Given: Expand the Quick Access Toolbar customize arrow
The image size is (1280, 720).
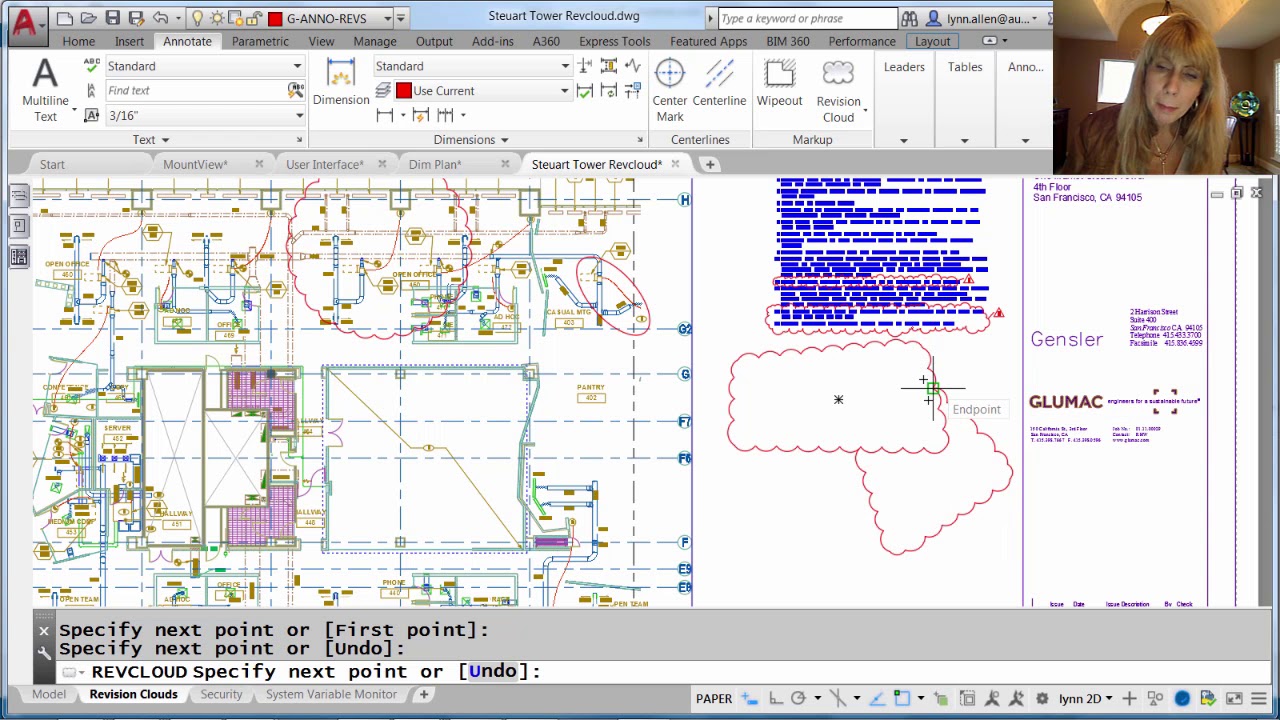Looking at the screenshot, I should click(x=400, y=18).
